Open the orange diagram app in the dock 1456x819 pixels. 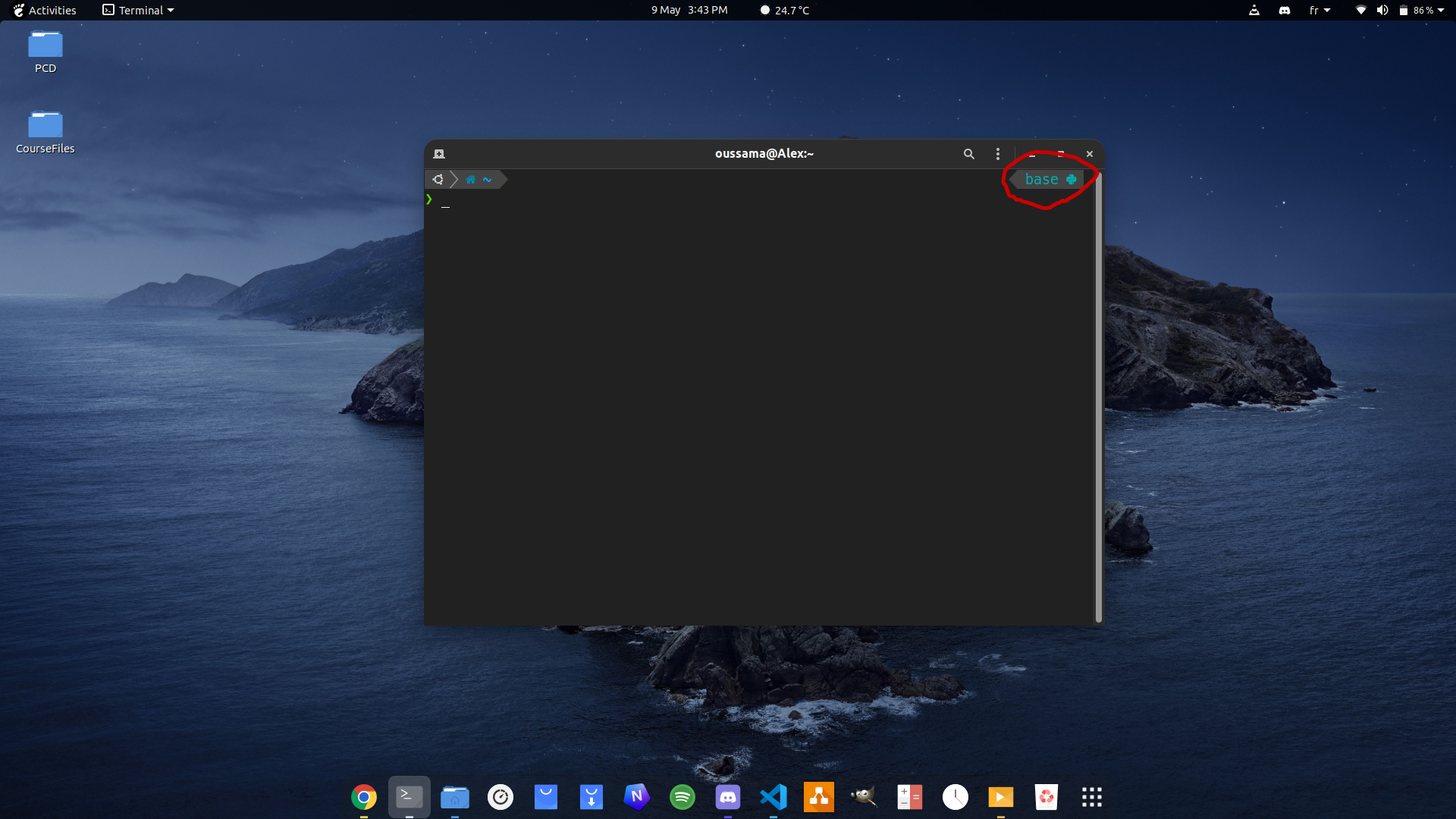point(819,797)
